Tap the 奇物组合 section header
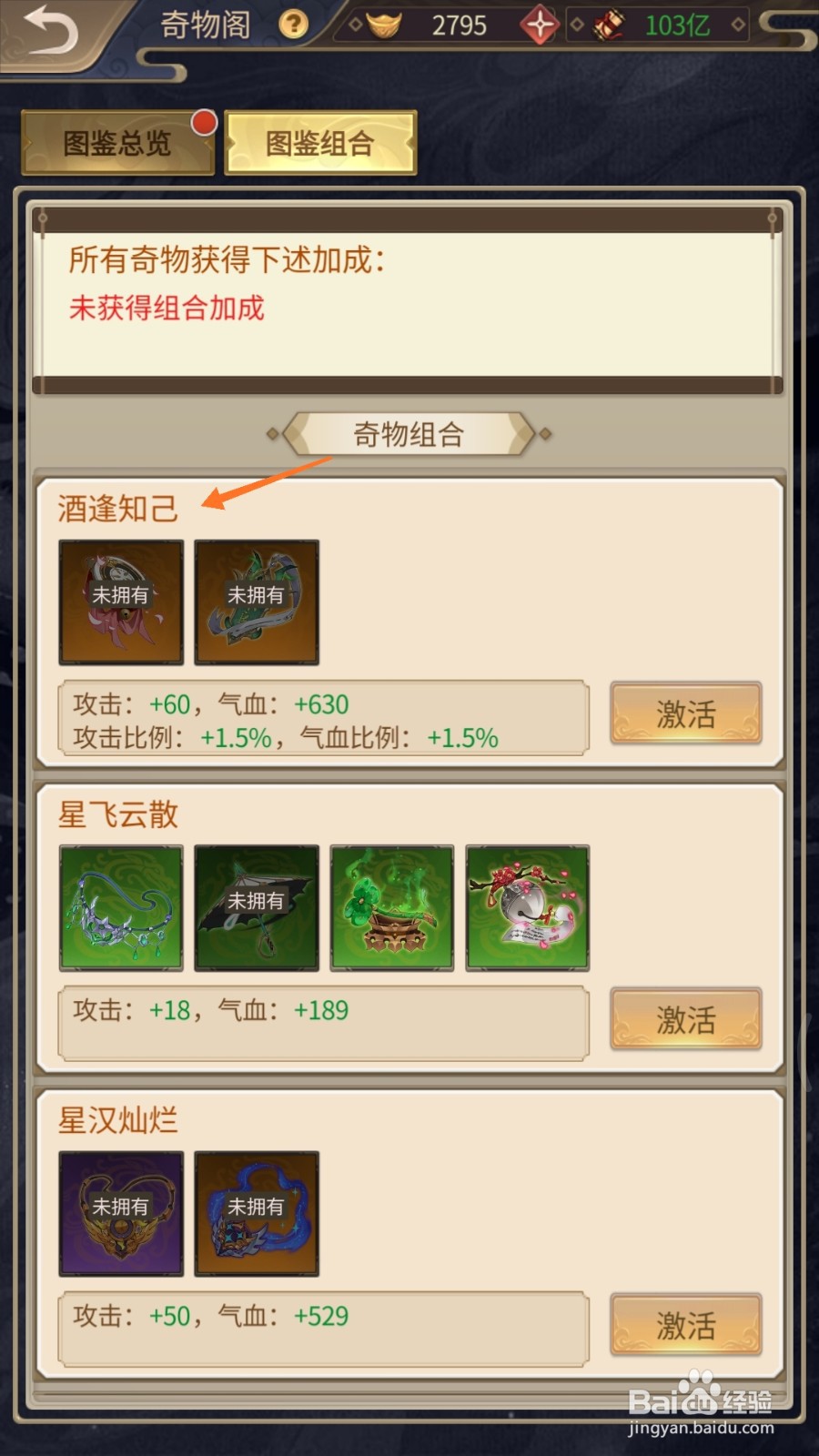This screenshot has width=819, height=1456. click(x=409, y=434)
